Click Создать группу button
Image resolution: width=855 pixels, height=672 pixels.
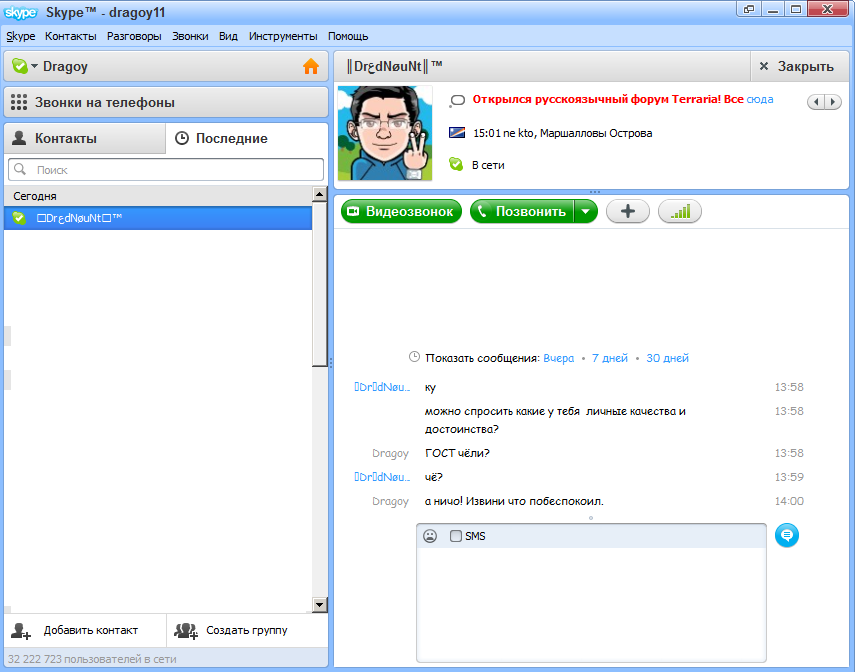tap(247, 630)
